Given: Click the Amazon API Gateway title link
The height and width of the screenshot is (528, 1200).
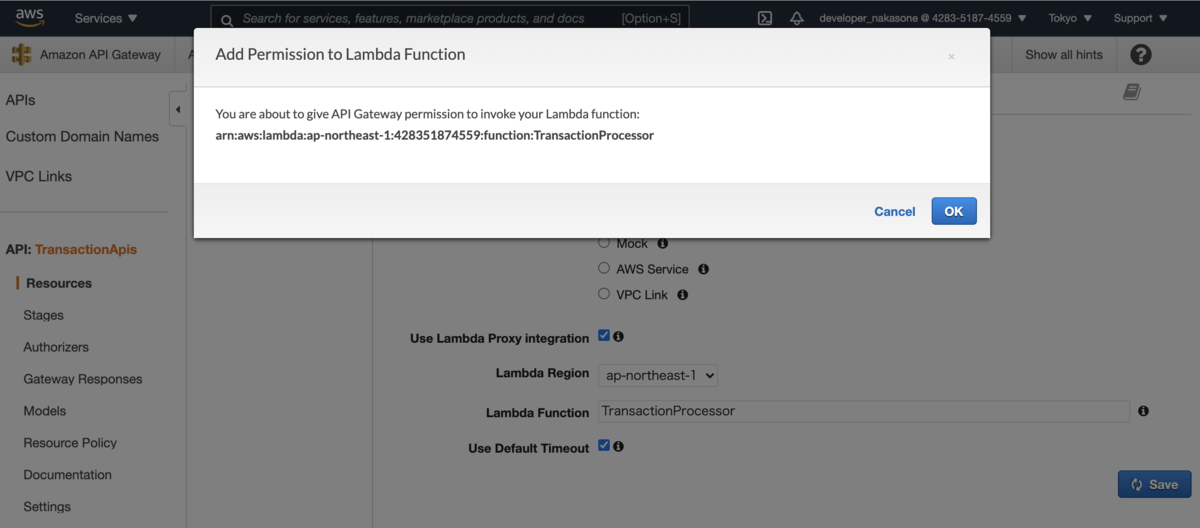Looking at the screenshot, I should point(100,55).
